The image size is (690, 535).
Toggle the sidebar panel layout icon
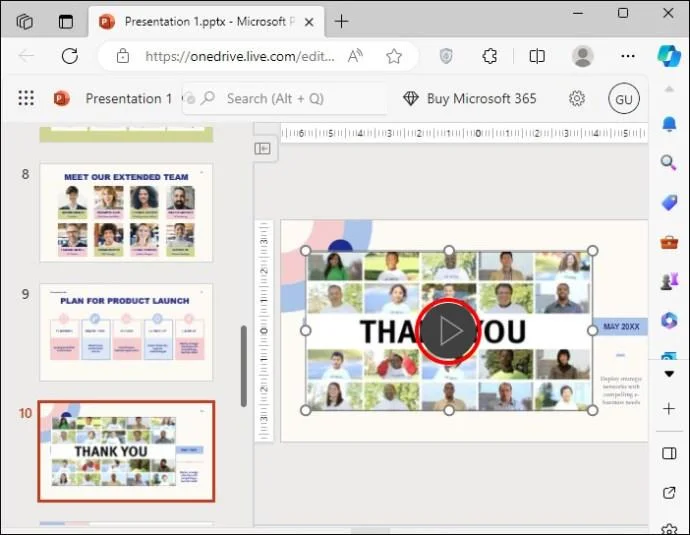(669, 453)
